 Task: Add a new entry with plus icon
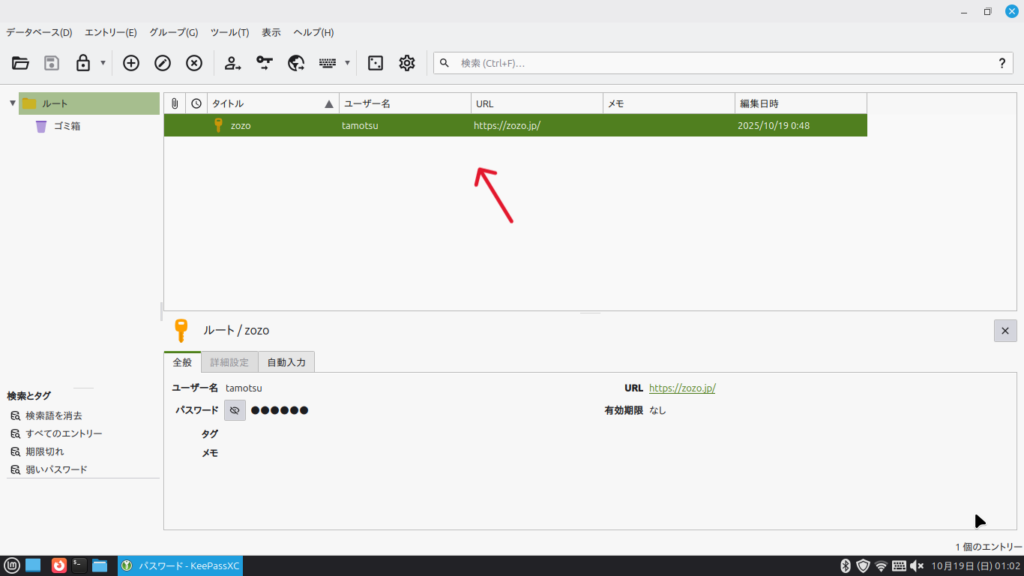click(x=131, y=63)
